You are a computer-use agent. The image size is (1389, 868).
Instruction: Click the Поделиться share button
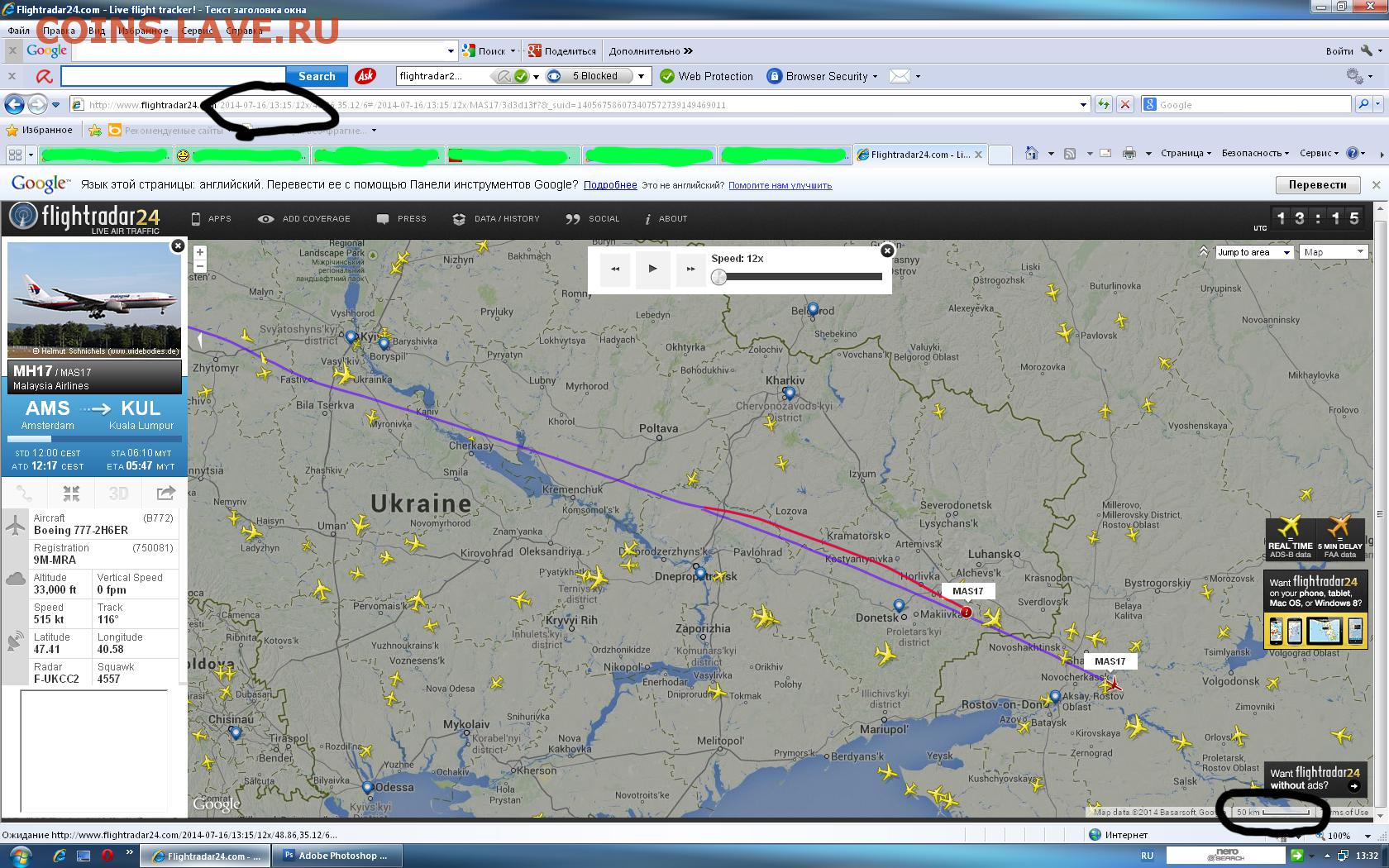click(562, 50)
